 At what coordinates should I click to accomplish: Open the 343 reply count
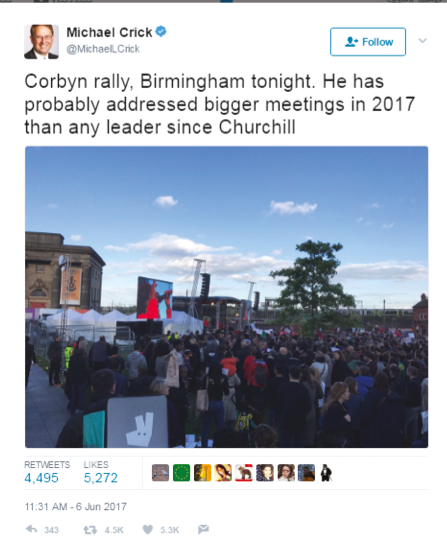pos(51,530)
